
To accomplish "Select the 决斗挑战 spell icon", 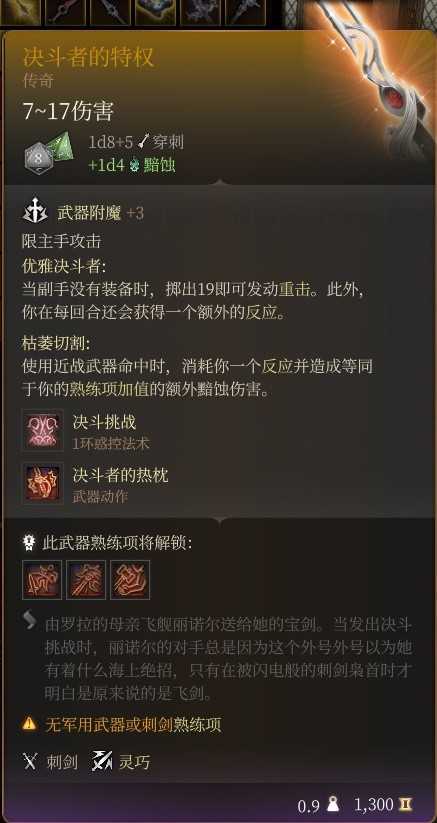I will click(x=42, y=430).
